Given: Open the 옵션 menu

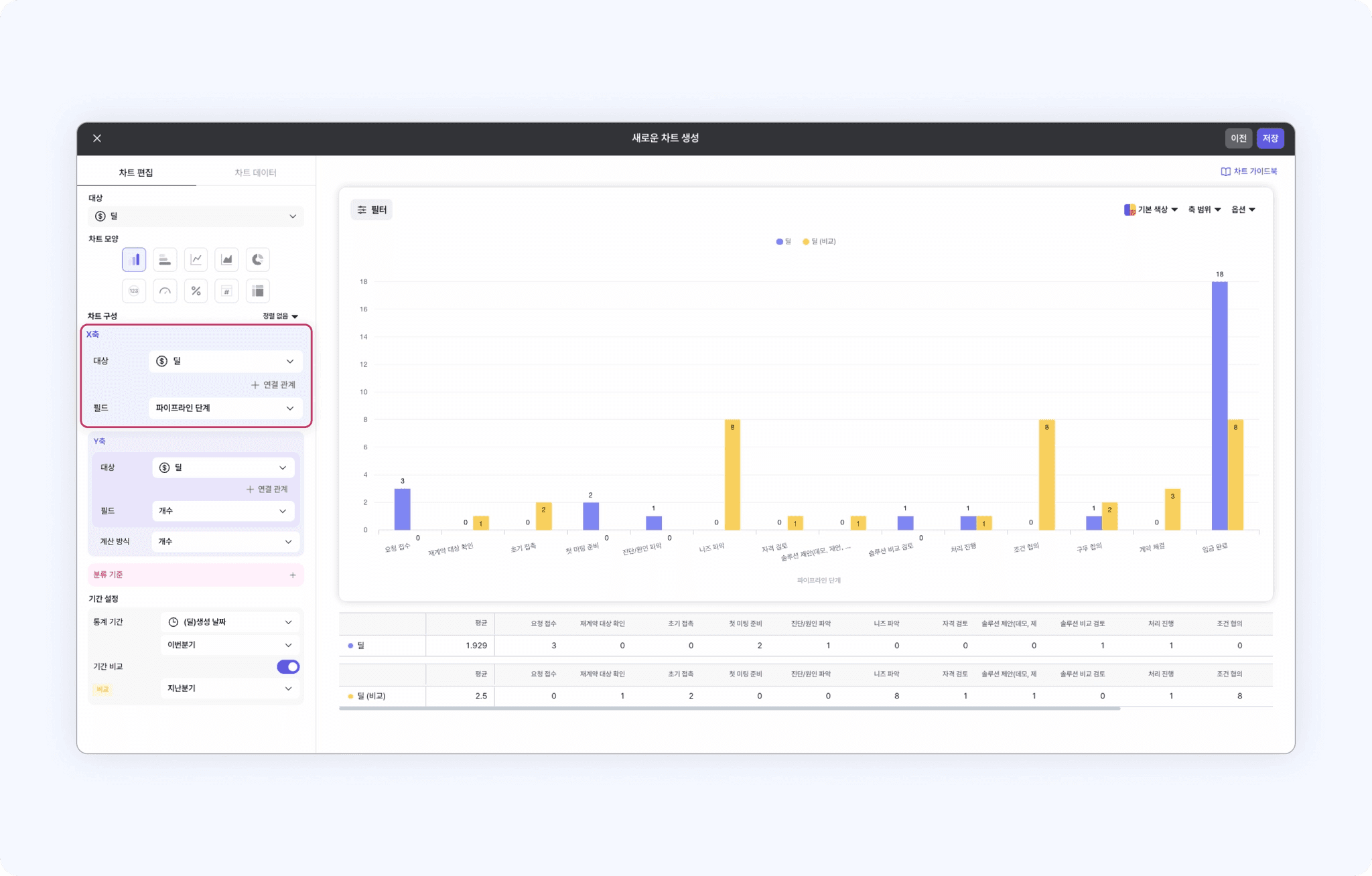Looking at the screenshot, I should pos(1243,210).
